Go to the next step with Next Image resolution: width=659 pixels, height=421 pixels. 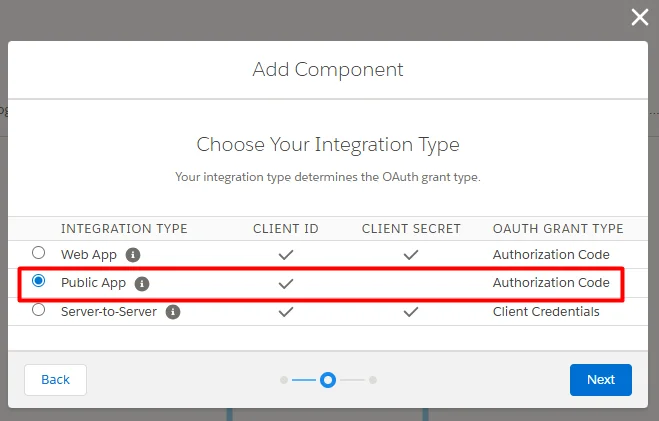point(601,380)
